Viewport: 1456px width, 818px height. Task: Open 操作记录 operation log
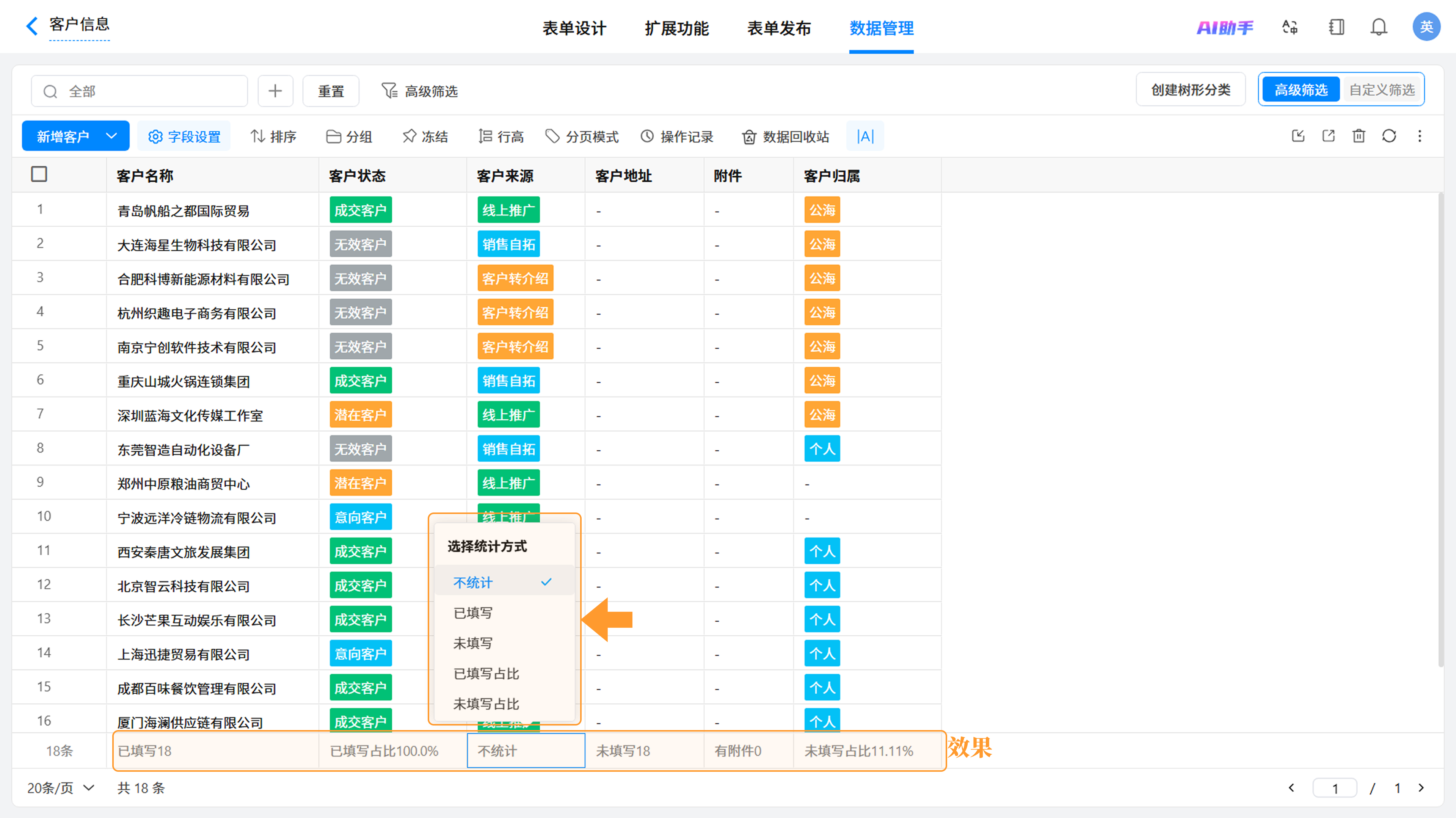[x=676, y=136]
